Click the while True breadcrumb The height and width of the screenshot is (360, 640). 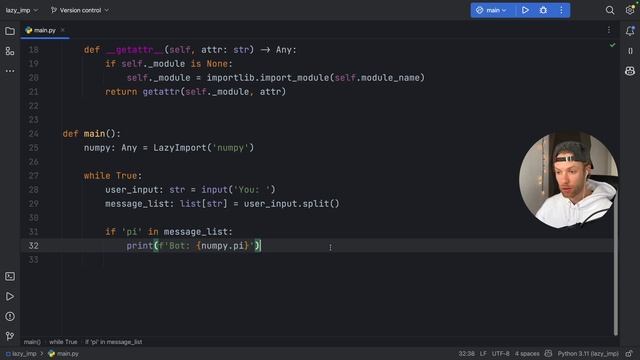point(63,342)
